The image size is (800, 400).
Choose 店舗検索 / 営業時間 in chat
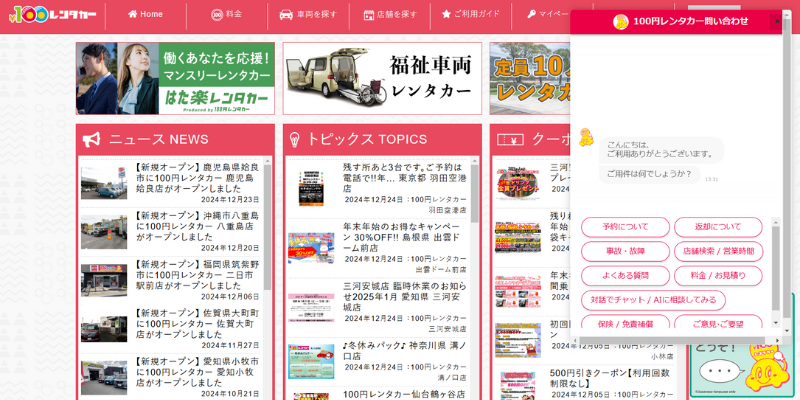coord(718,252)
